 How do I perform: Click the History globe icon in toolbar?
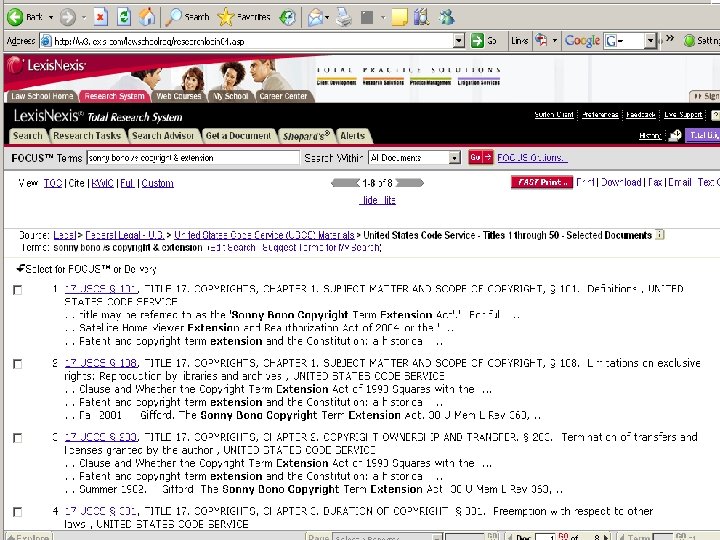click(287, 17)
